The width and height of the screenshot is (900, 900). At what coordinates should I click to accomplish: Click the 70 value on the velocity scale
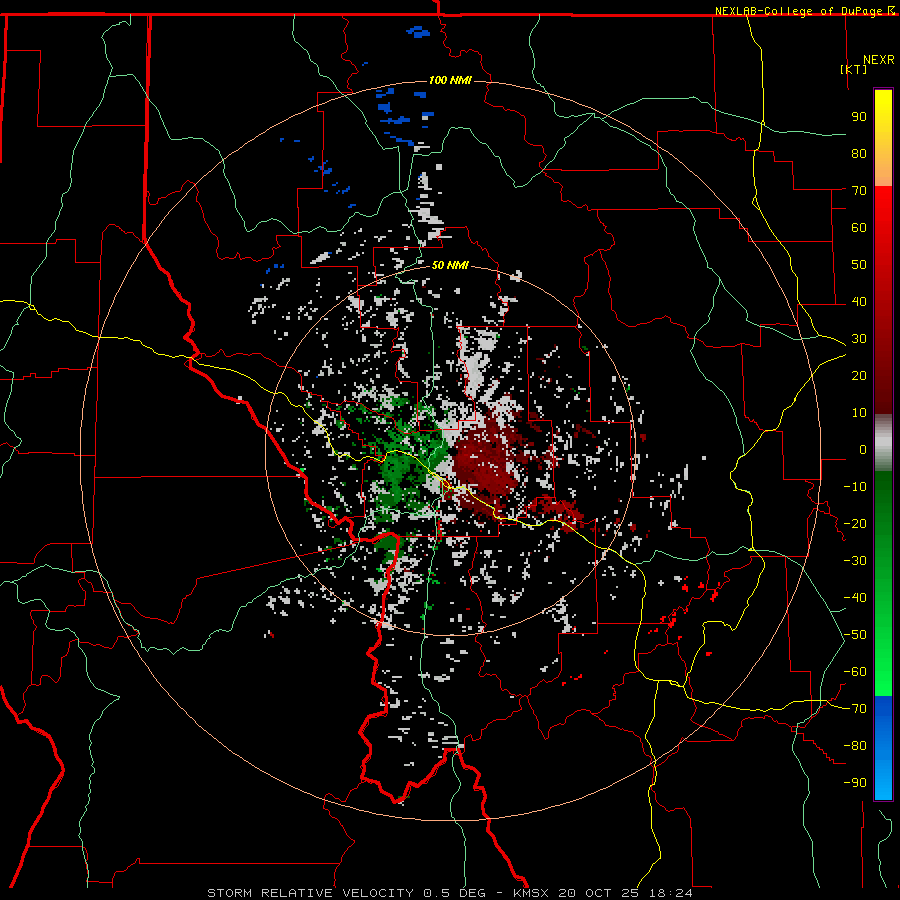(x=859, y=191)
